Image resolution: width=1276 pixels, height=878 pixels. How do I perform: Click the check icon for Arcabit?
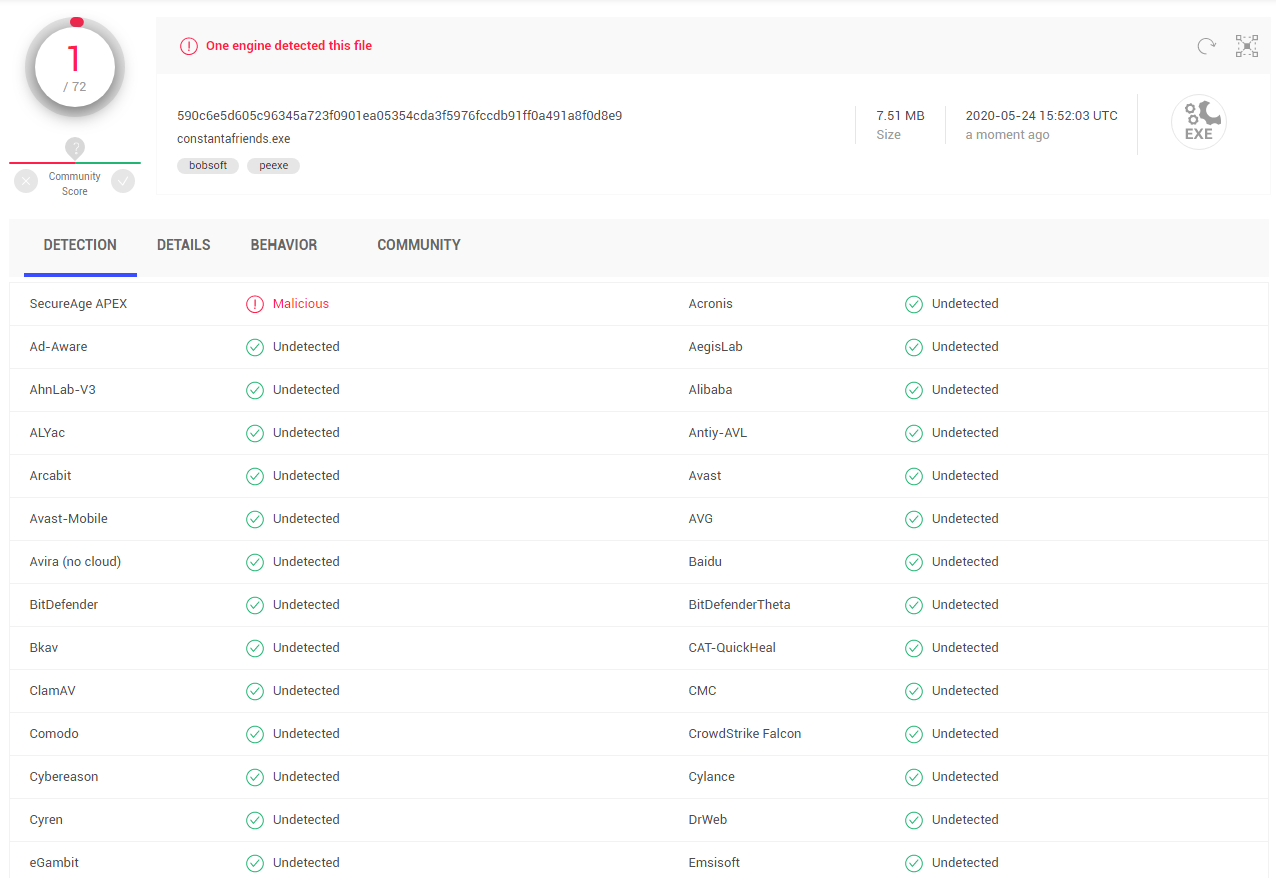coord(255,476)
